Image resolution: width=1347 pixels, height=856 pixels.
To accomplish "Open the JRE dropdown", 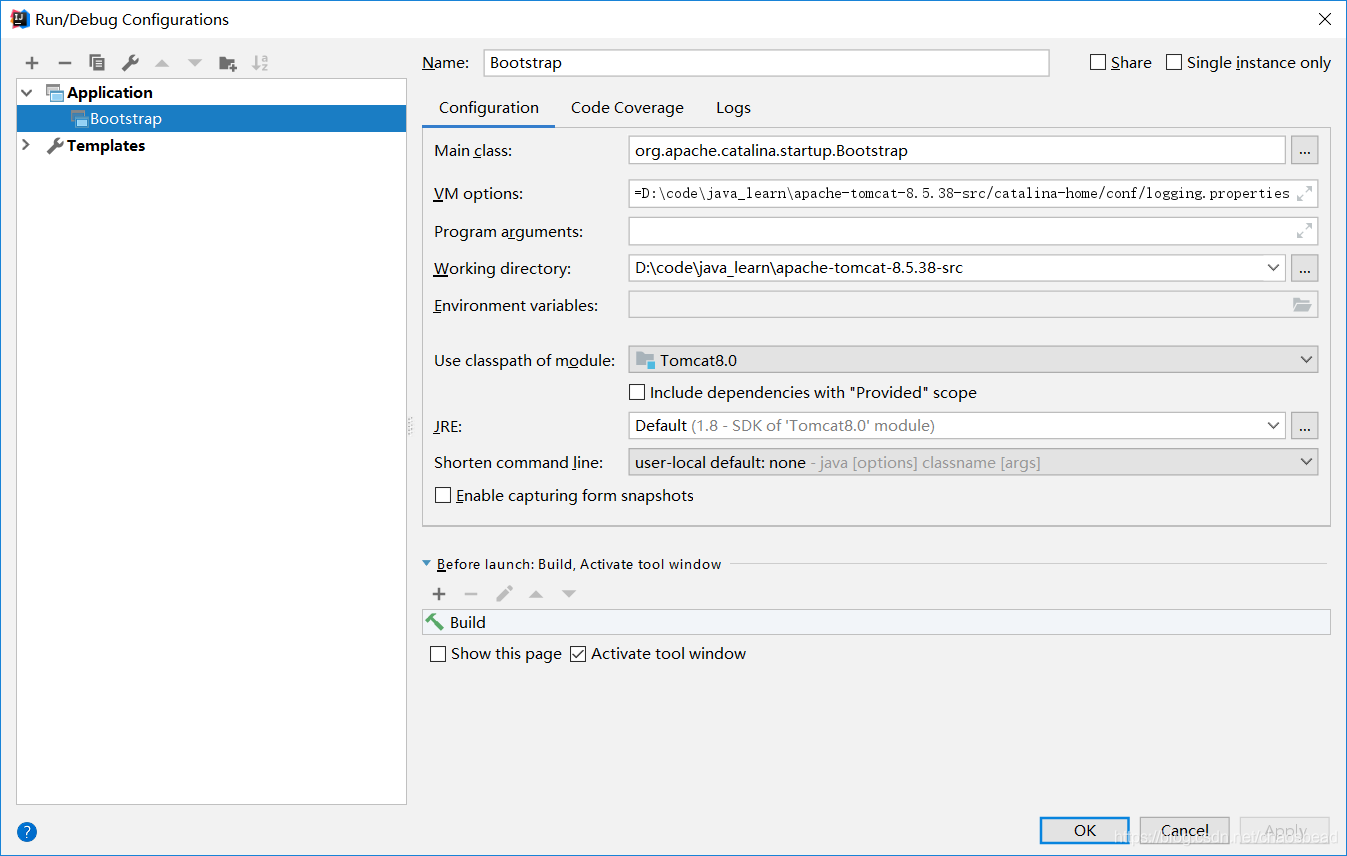I will (x=1273, y=426).
